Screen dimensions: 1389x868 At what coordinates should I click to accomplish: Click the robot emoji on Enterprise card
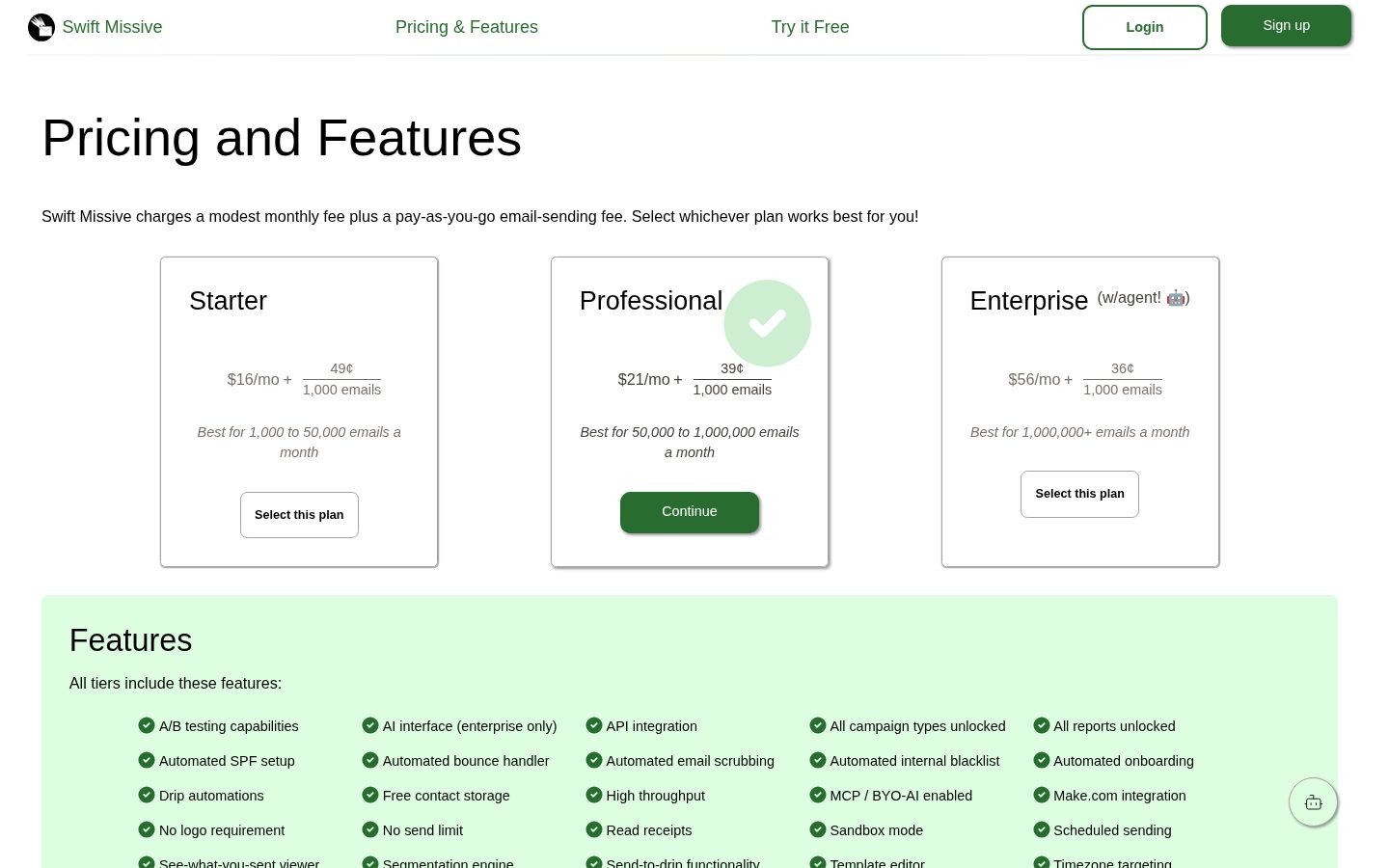1176,298
